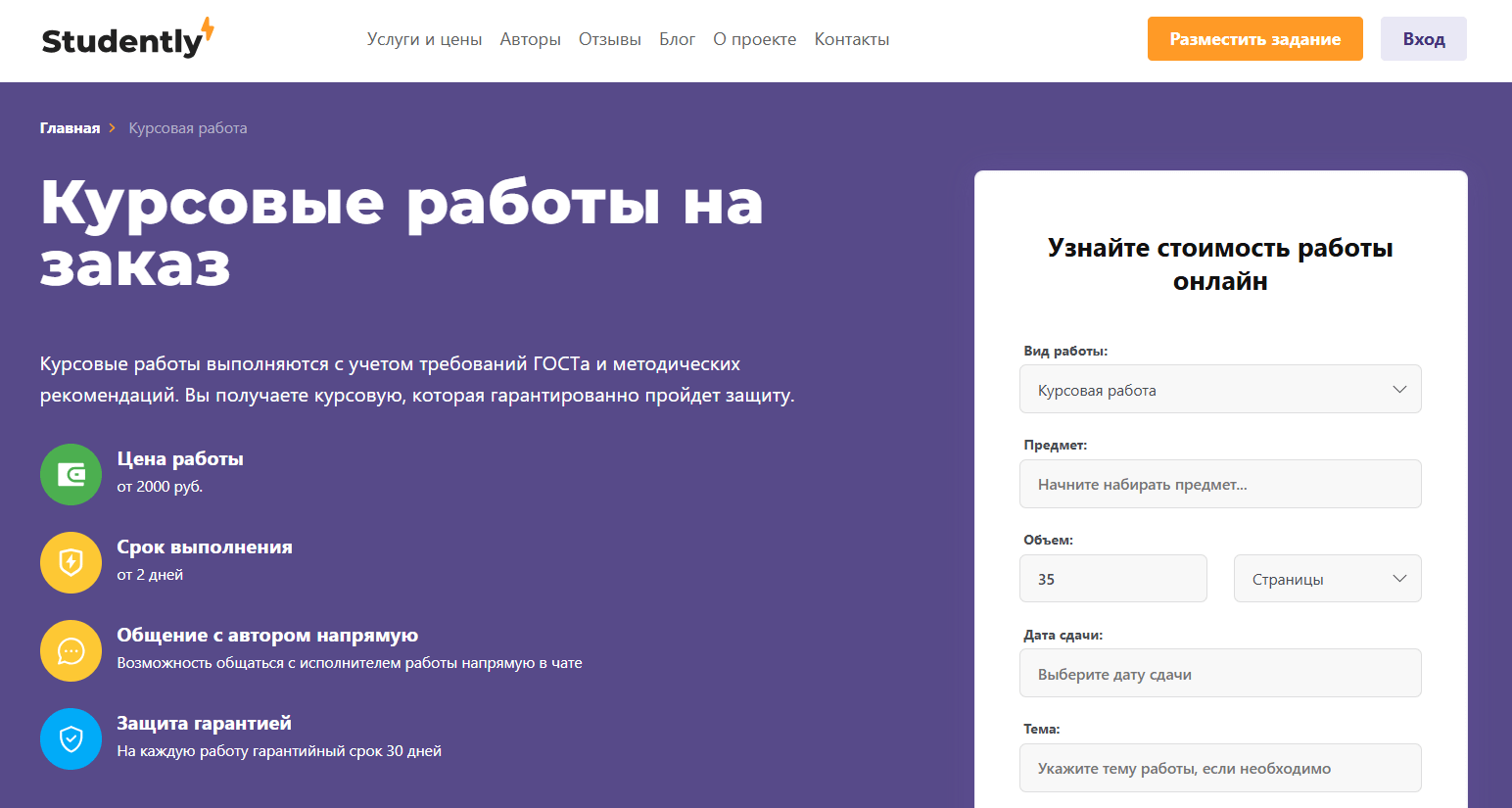
Task: Open the 'Отзывы' section
Action: point(609,39)
